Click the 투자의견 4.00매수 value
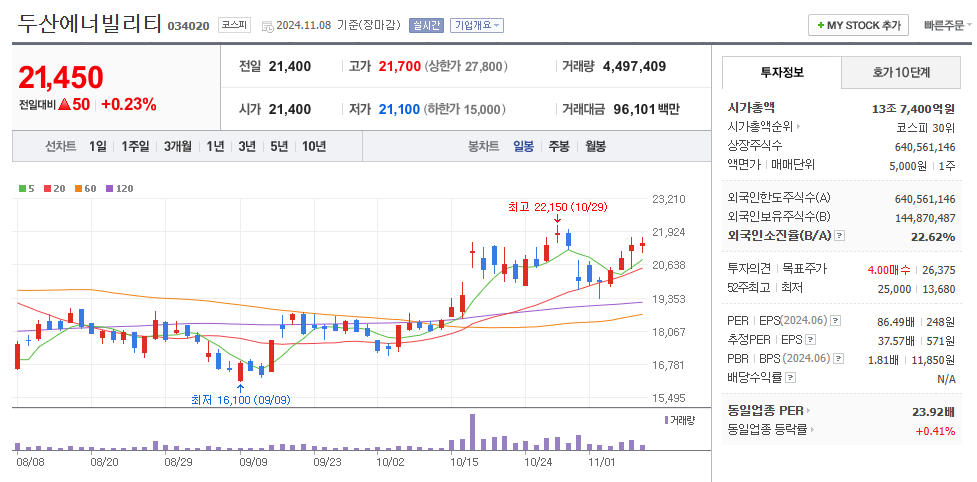This screenshot has width=977, height=482. (889, 270)
